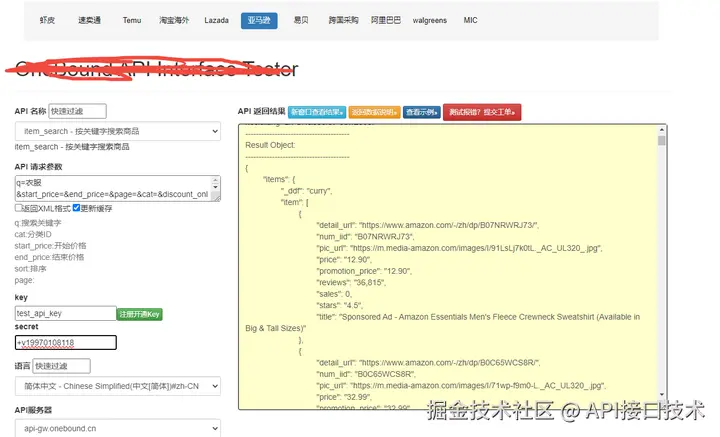Screen dimensions: 720x437
Task: Click the pic_url line with 91LsLj7k0tL
Action: (459, 248)
